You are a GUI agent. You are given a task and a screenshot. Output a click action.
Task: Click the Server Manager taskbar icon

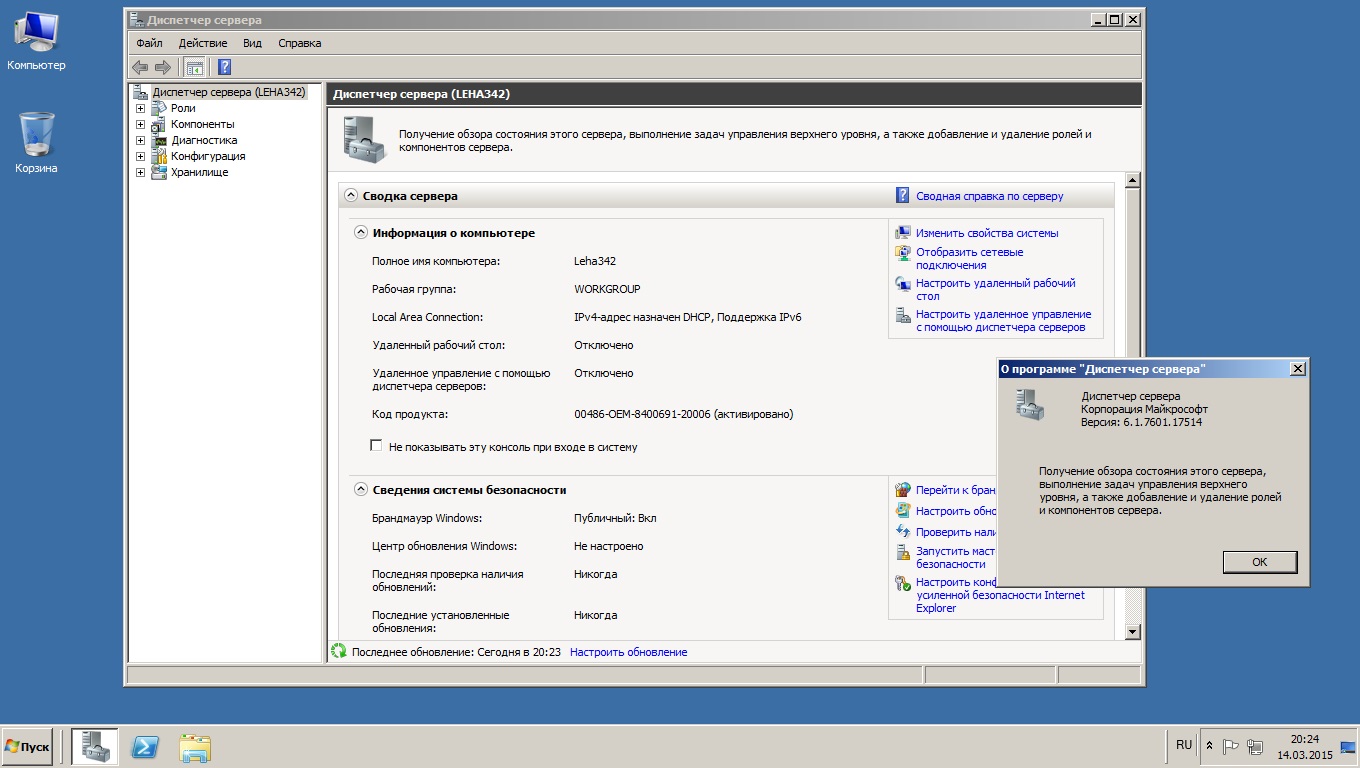[x=95, y=746]
